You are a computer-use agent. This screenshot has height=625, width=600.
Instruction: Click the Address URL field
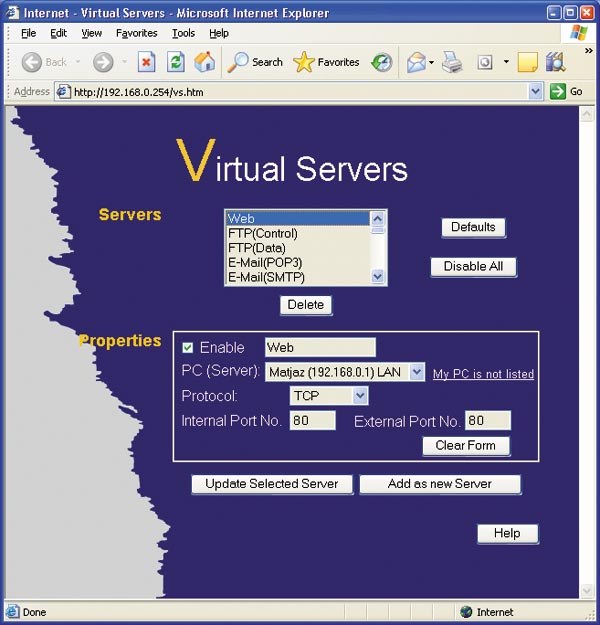tap(299, 92)
